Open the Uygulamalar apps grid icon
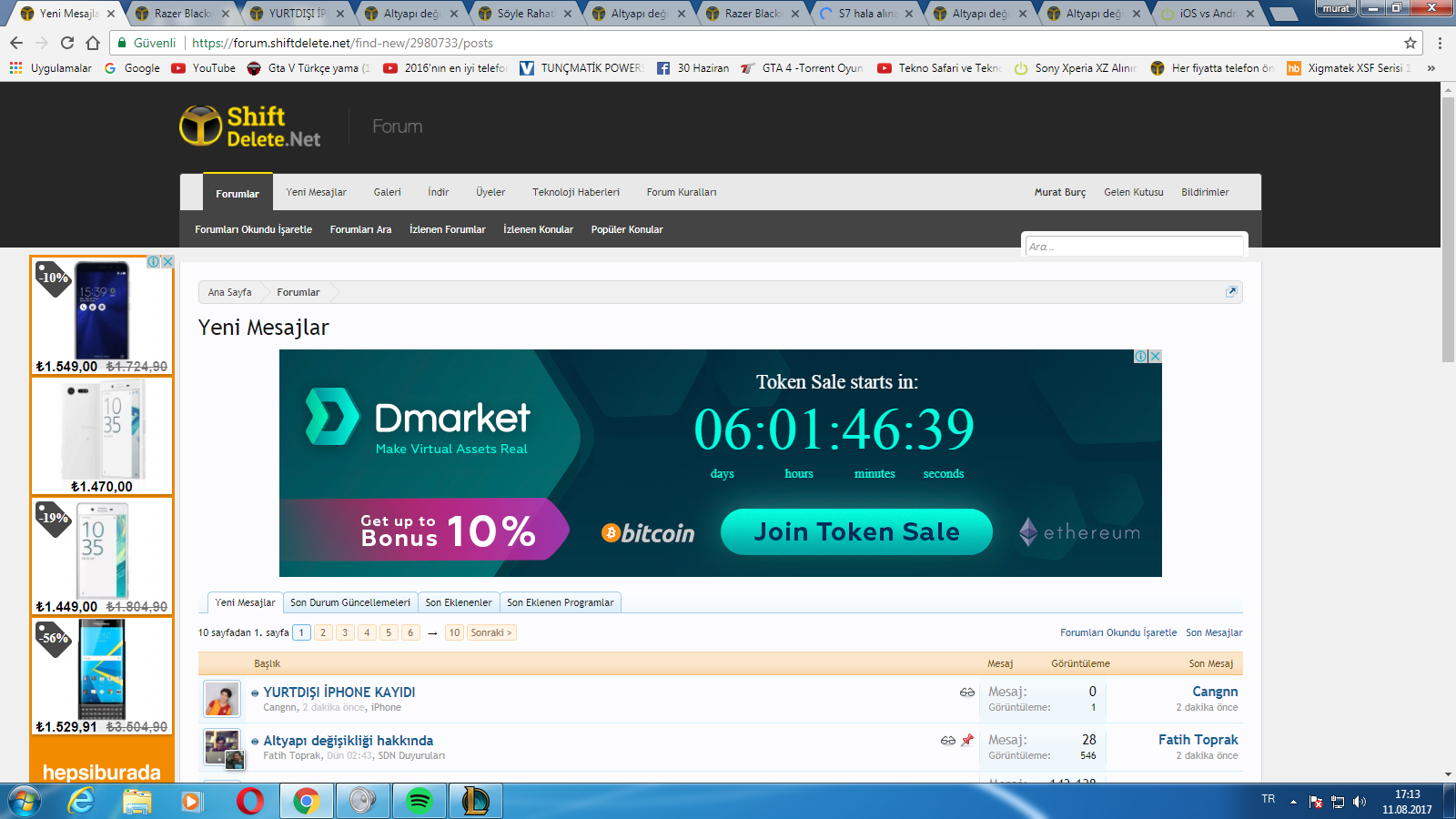Image resolution: width=1456 pixels, height=819 pixels. (x=15, y=68)
